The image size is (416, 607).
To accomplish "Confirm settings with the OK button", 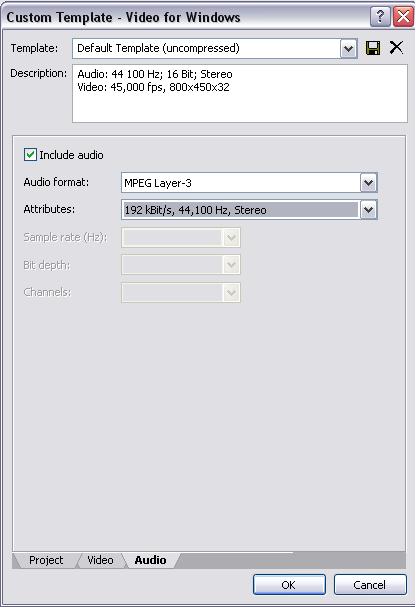I will point(289,585).
